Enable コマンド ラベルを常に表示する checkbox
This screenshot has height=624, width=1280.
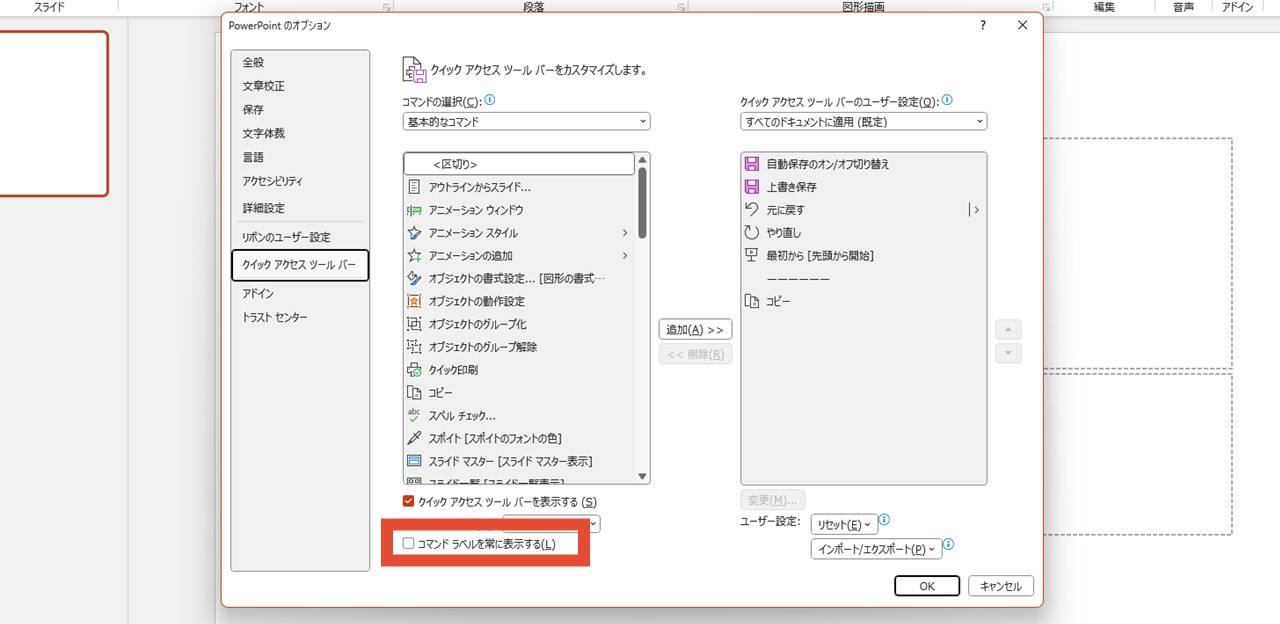point(408,544)
